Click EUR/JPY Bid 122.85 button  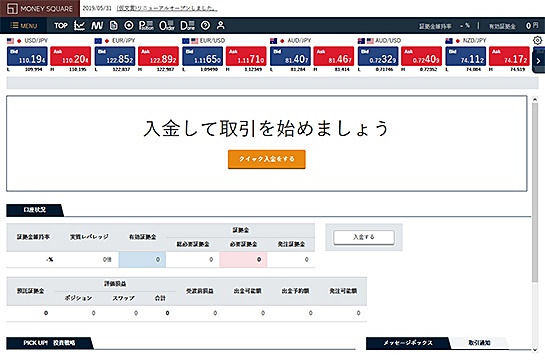point(115,56)
